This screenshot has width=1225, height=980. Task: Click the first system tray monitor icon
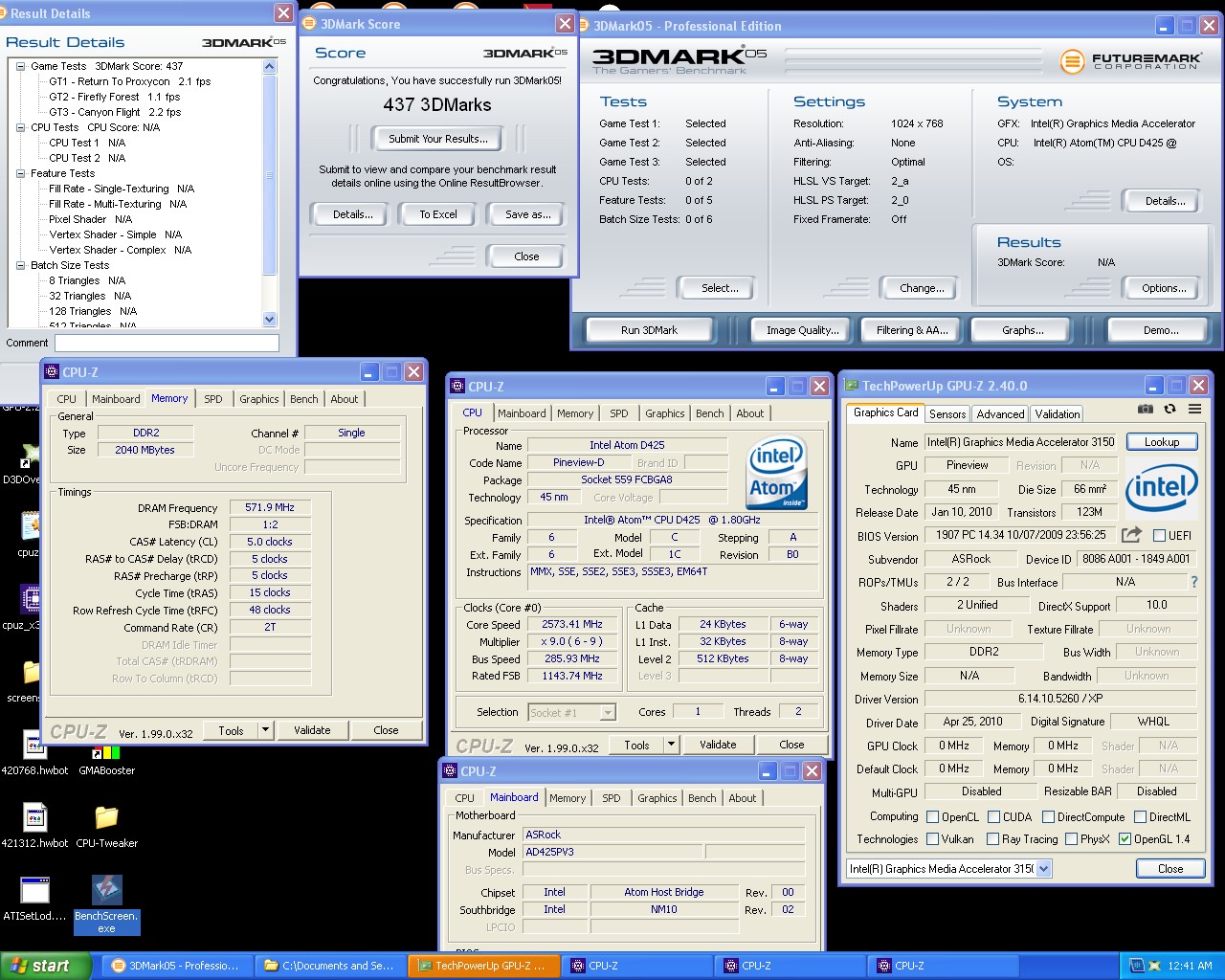pyautogui.click(x=1136, y=966)
